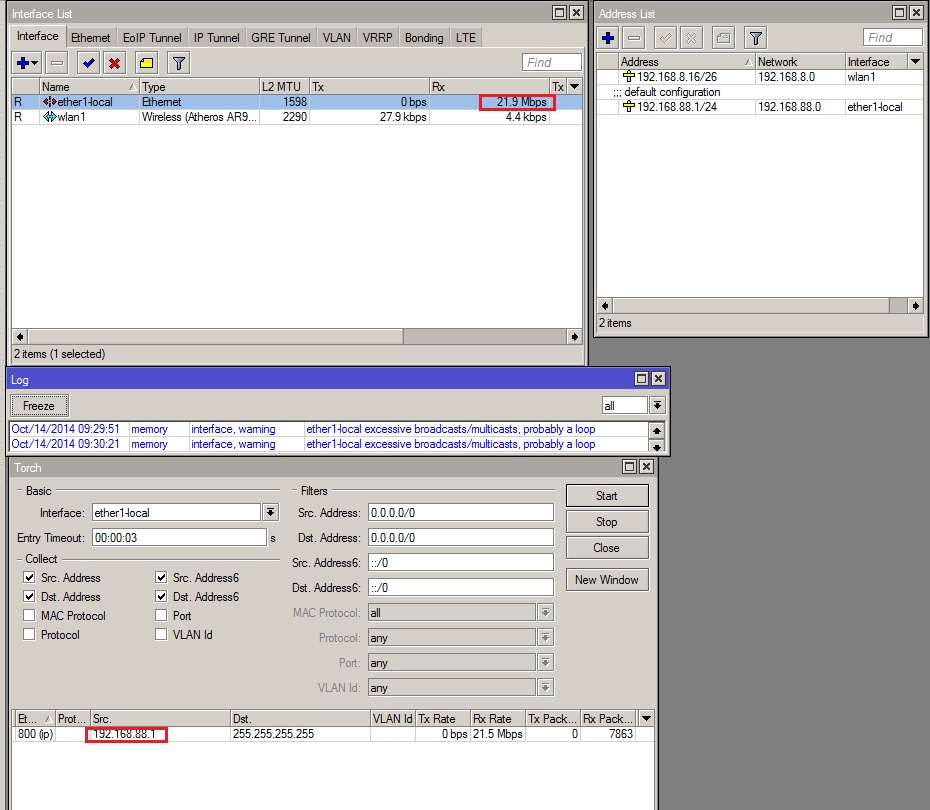
Task: Switch to the VRRP tab
Action: pyautogui.click(x=378, y=38)
